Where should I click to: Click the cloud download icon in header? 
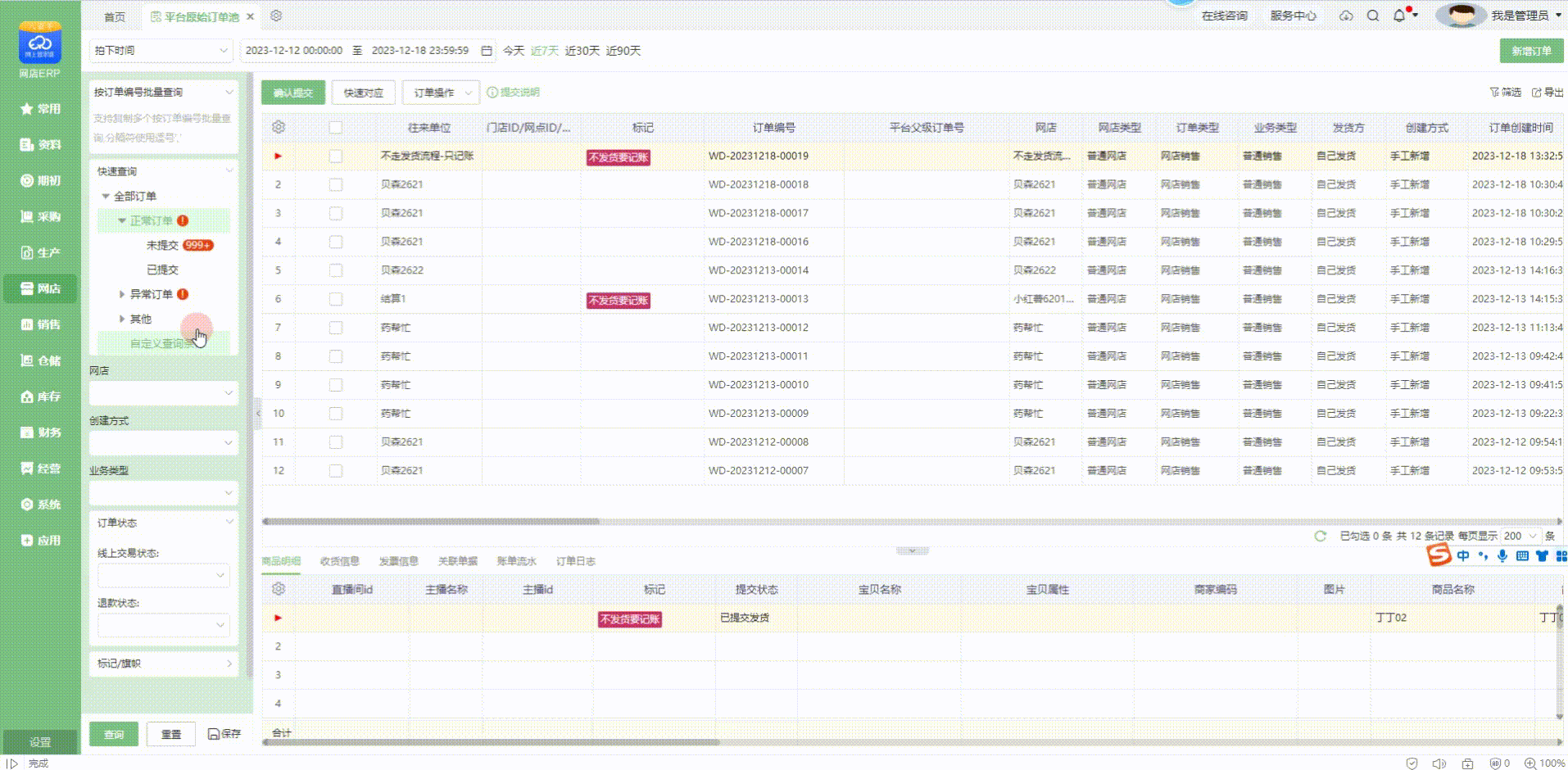[x=1346, y=16]
